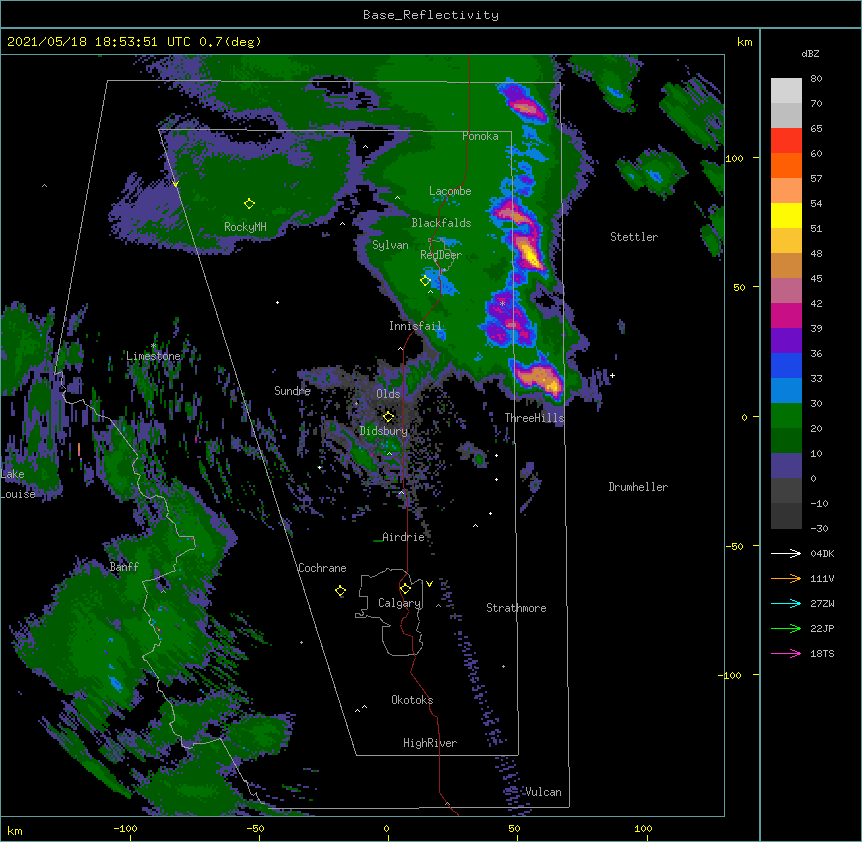Viewport: 862px width, 842px height.
Task: Click the 18TS legend label
Action: point(822,653)
